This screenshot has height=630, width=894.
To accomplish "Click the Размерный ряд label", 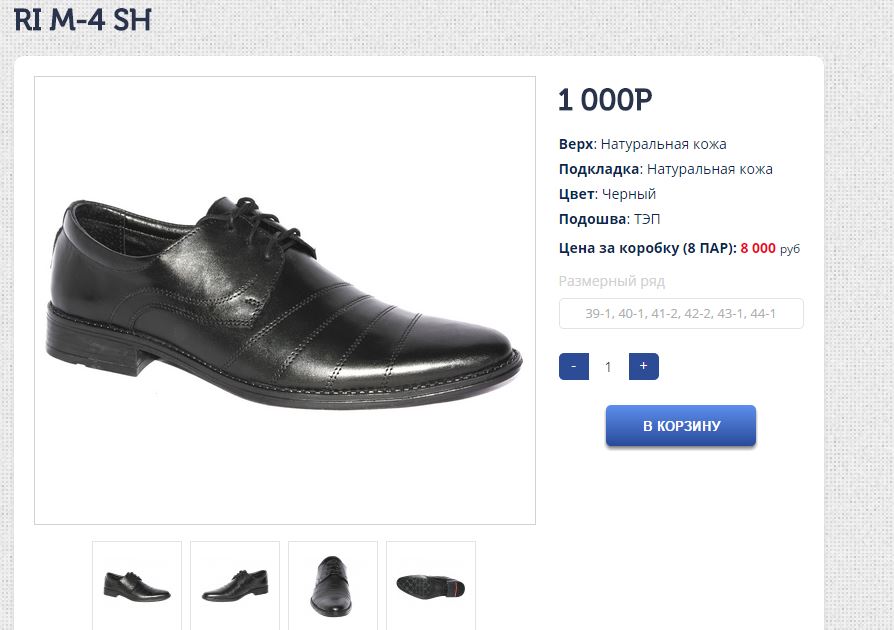I will [x=611, y=281].
